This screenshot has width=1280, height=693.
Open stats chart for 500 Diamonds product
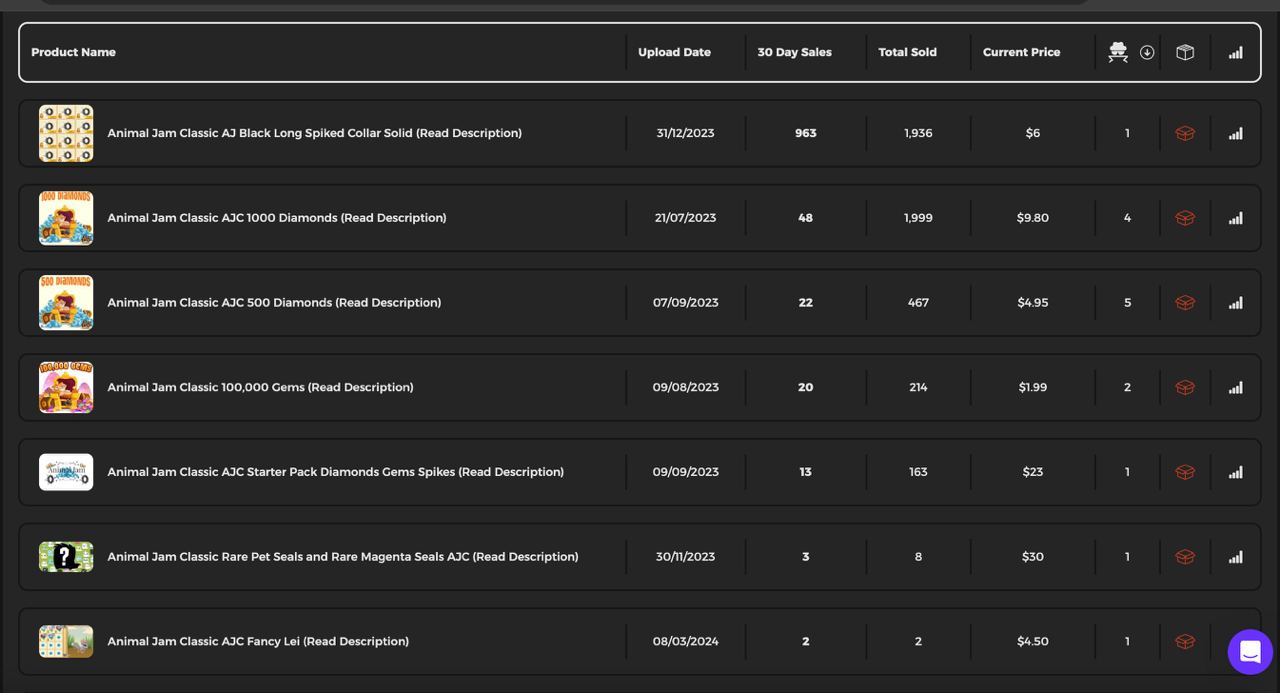pos(1236,303)
